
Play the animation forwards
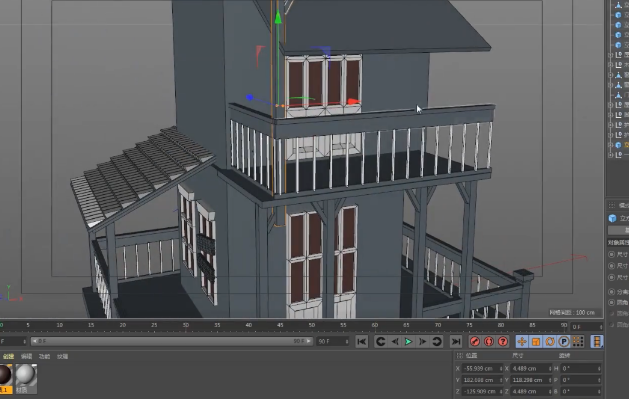pyautogui.click(x=408, y=342)
